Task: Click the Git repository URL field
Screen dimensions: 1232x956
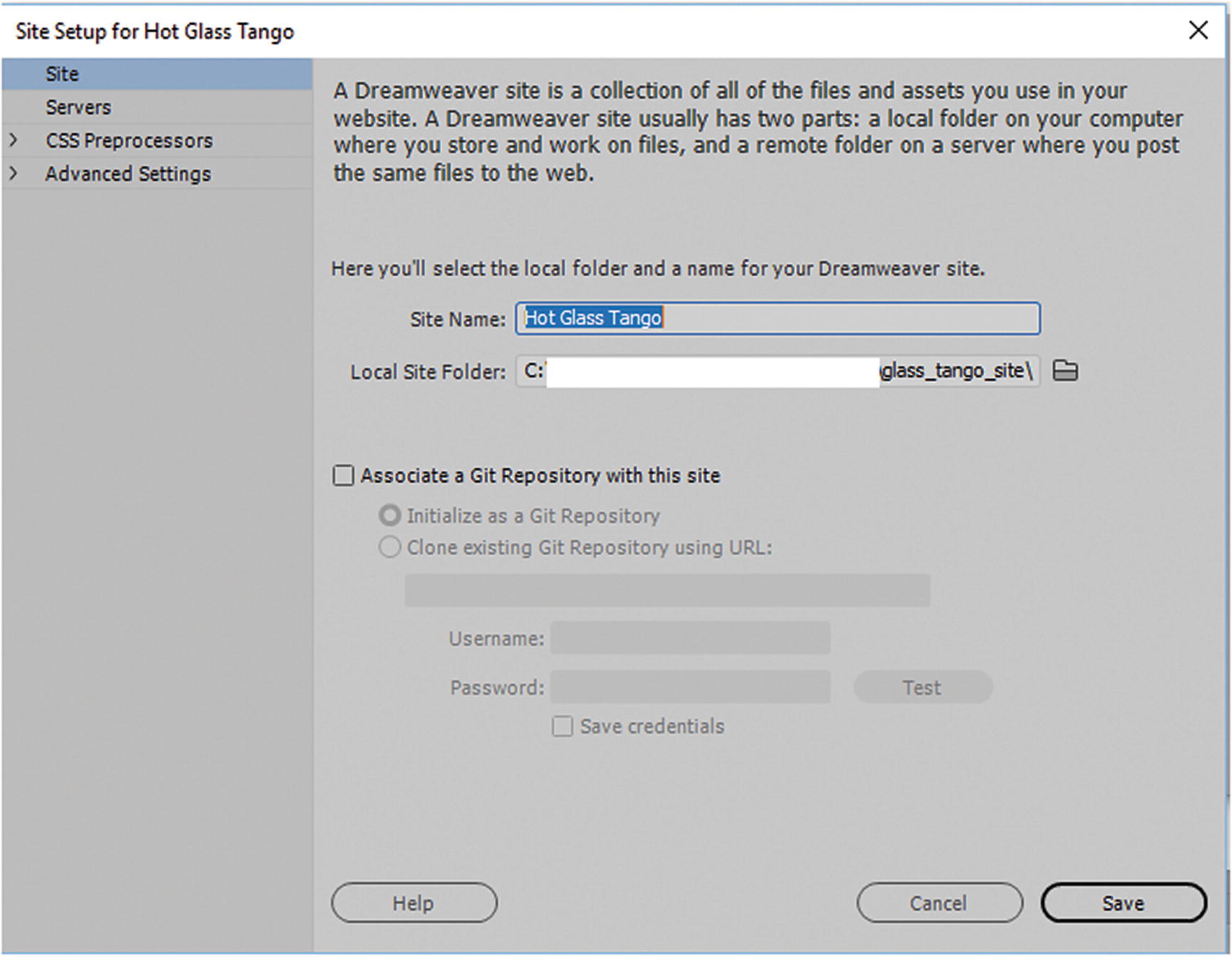Action: pyautogui.click(x=668, y=590)
